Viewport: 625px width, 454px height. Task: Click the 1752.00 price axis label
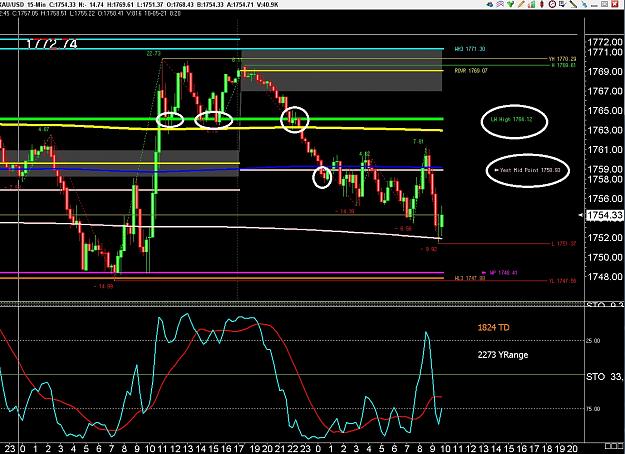click(604, 238)
